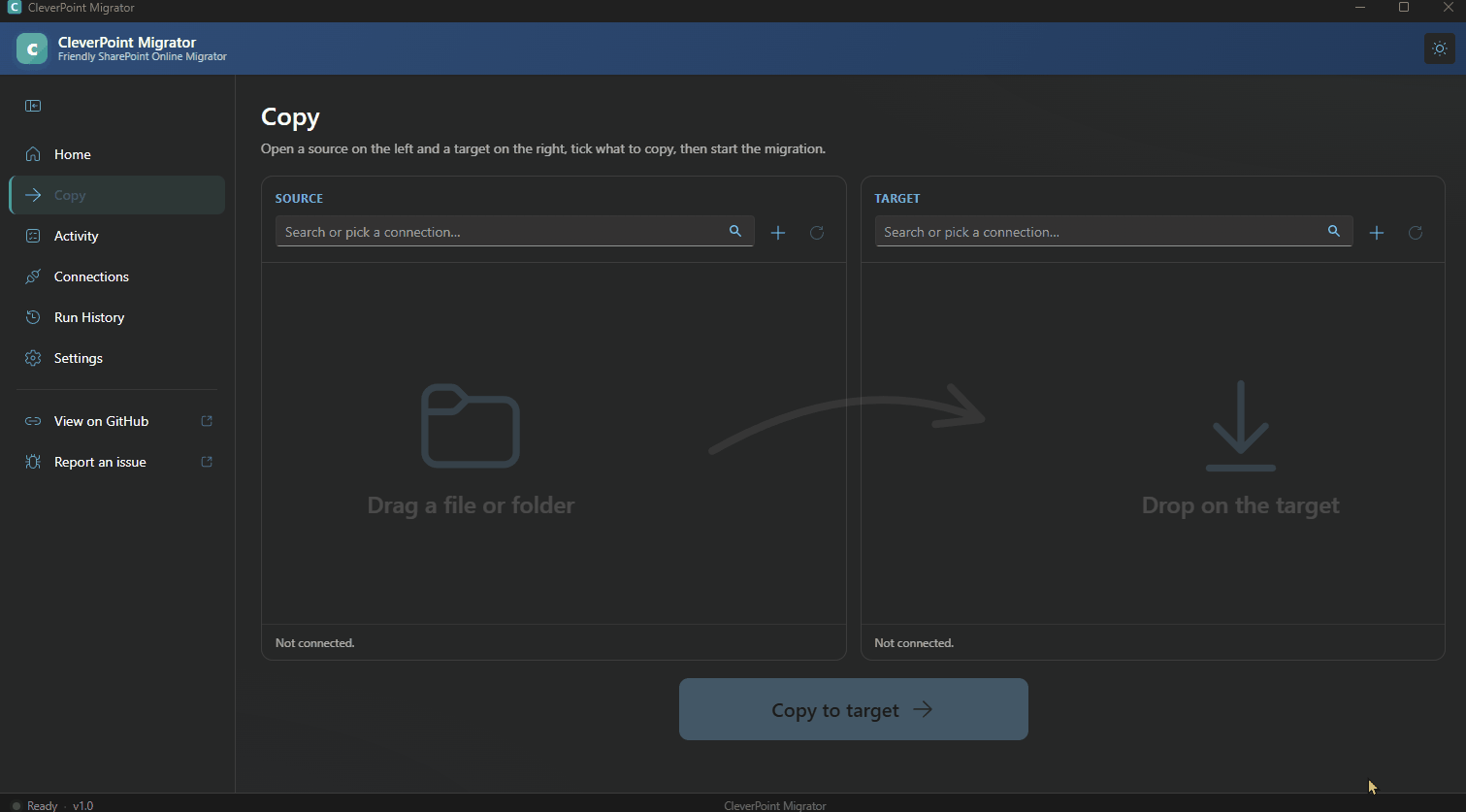Add a new Target connection with plus

1377,233
